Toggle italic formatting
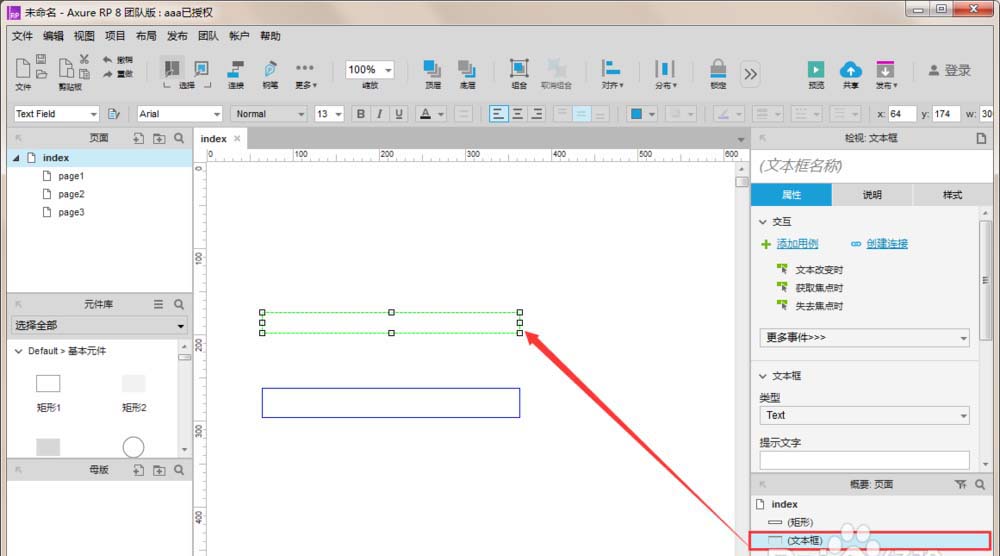This screenshot has width=1000, height=556. pyautogui.click(x=379, y=113)
